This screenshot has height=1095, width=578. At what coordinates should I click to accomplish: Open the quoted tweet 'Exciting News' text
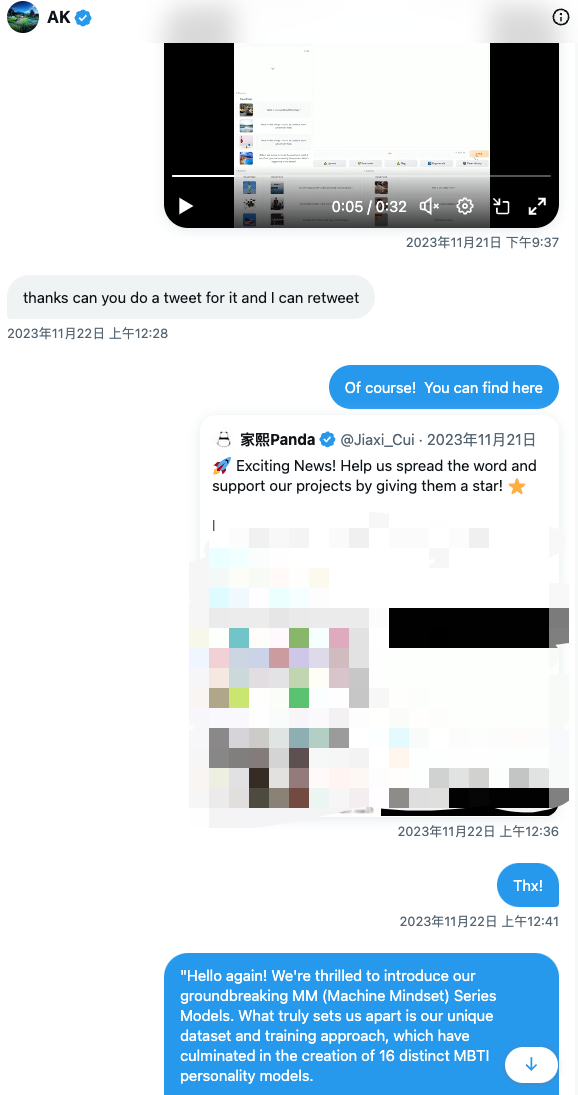[x=375, y=476]
